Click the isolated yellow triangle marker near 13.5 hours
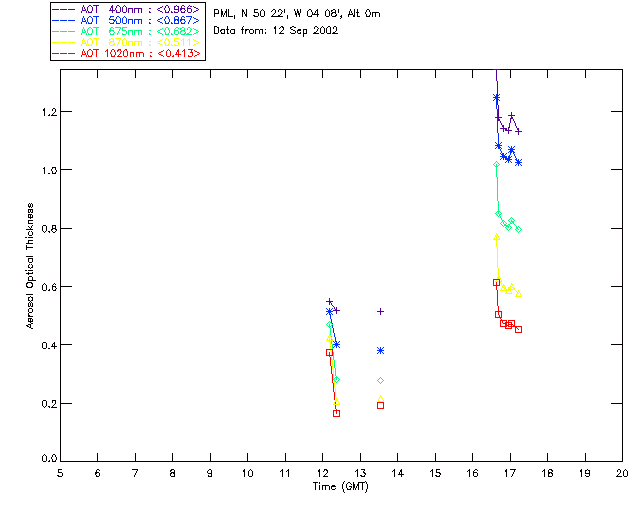640x512 pixels. (380, 399)
